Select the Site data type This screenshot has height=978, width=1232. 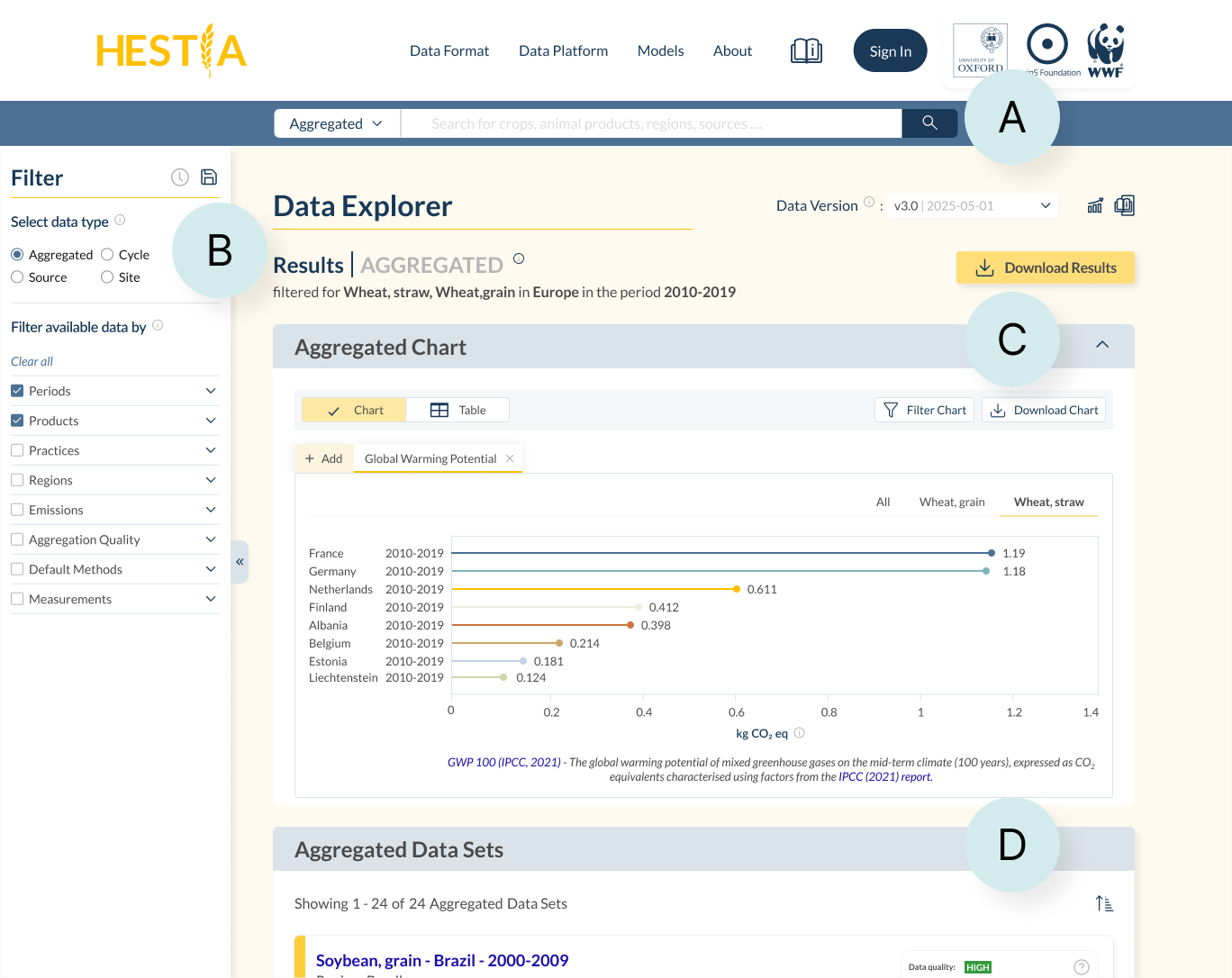(107, 277)
